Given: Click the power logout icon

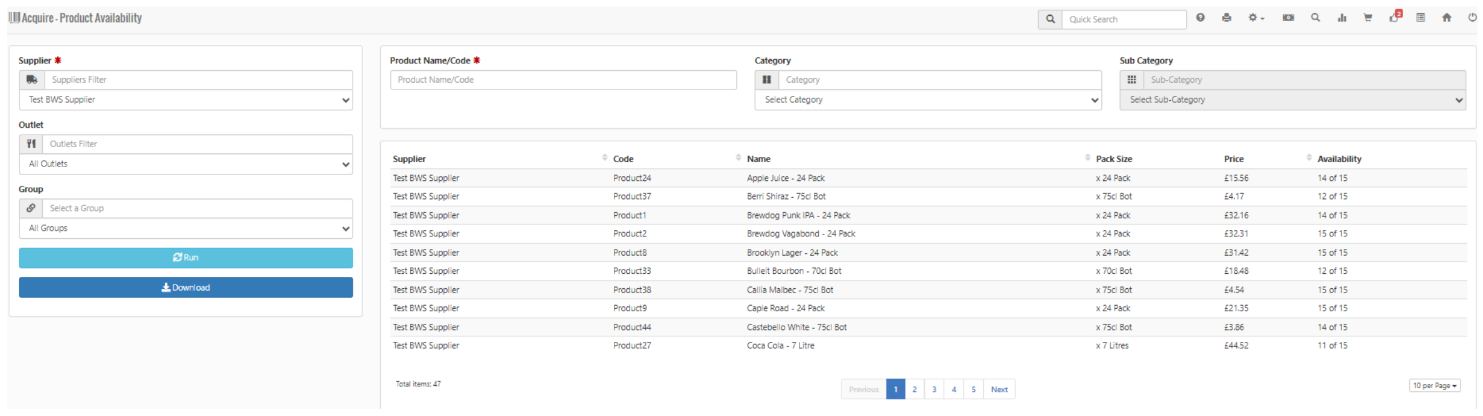Looking at the screenshot, I should [1472, 18].
